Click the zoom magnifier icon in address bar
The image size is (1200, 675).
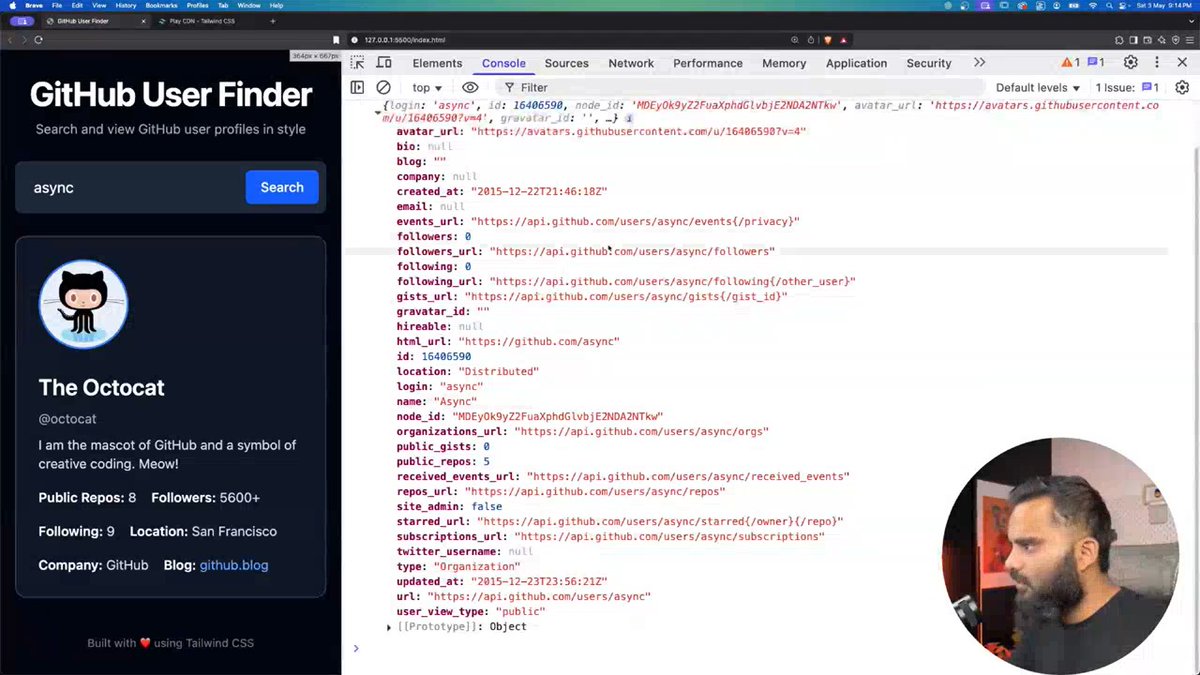click(x=796, y=40)
